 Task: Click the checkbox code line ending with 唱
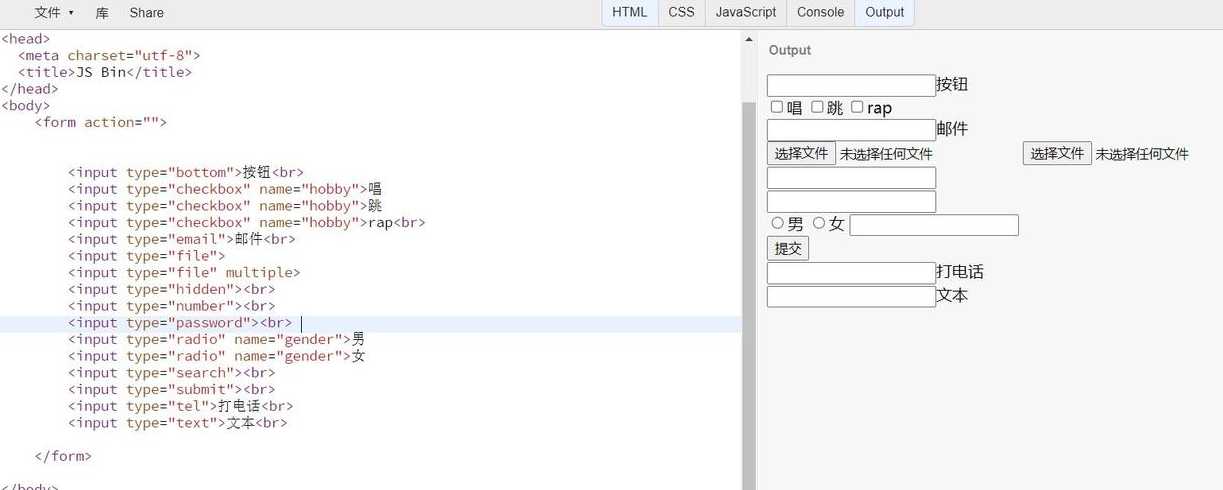(x=225, y=188)
